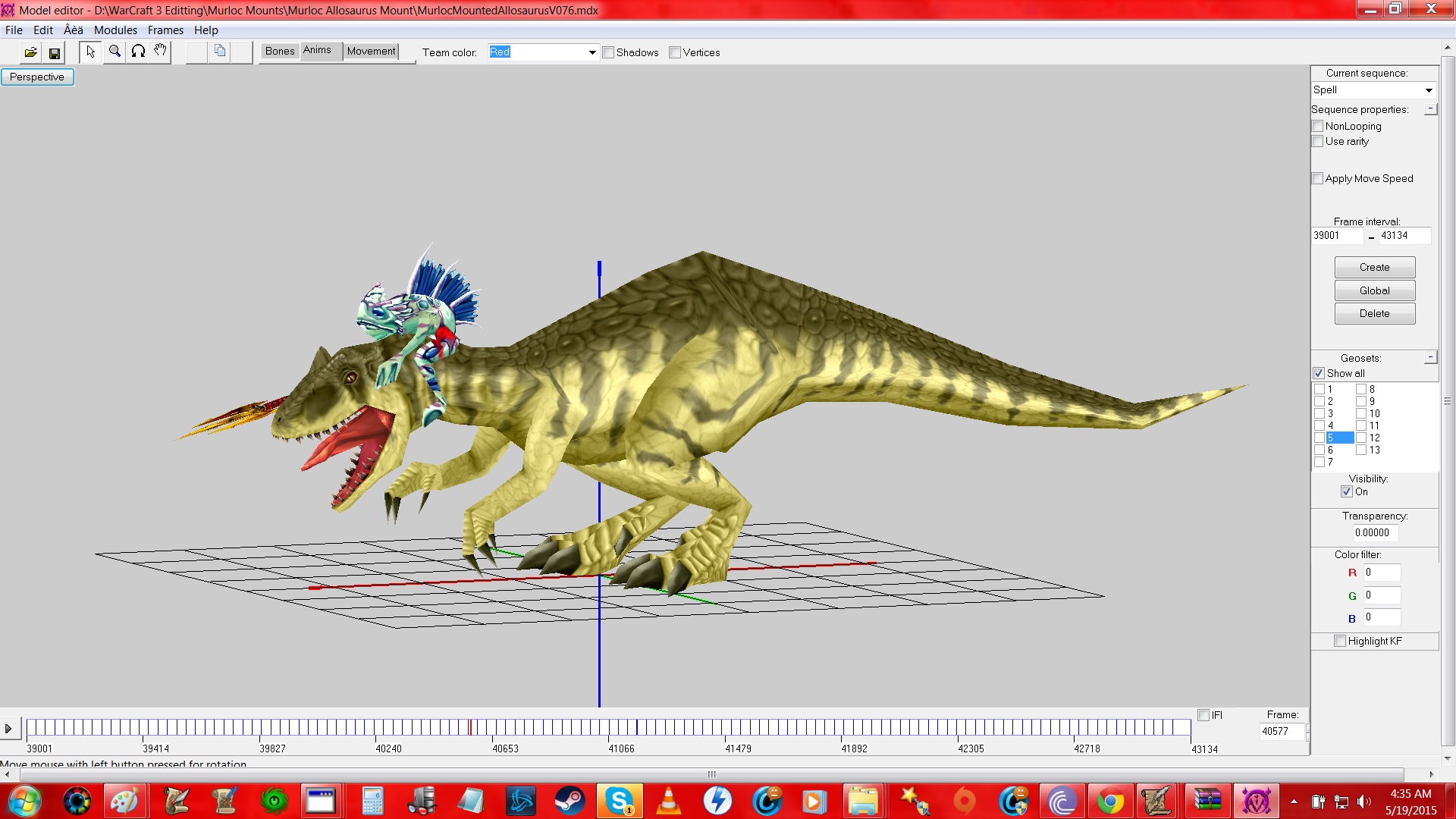Image resolution: width=1456 pixels, height=819 pixels.
Task: Open the Origin taskbar icon
Action: [964, 801]
